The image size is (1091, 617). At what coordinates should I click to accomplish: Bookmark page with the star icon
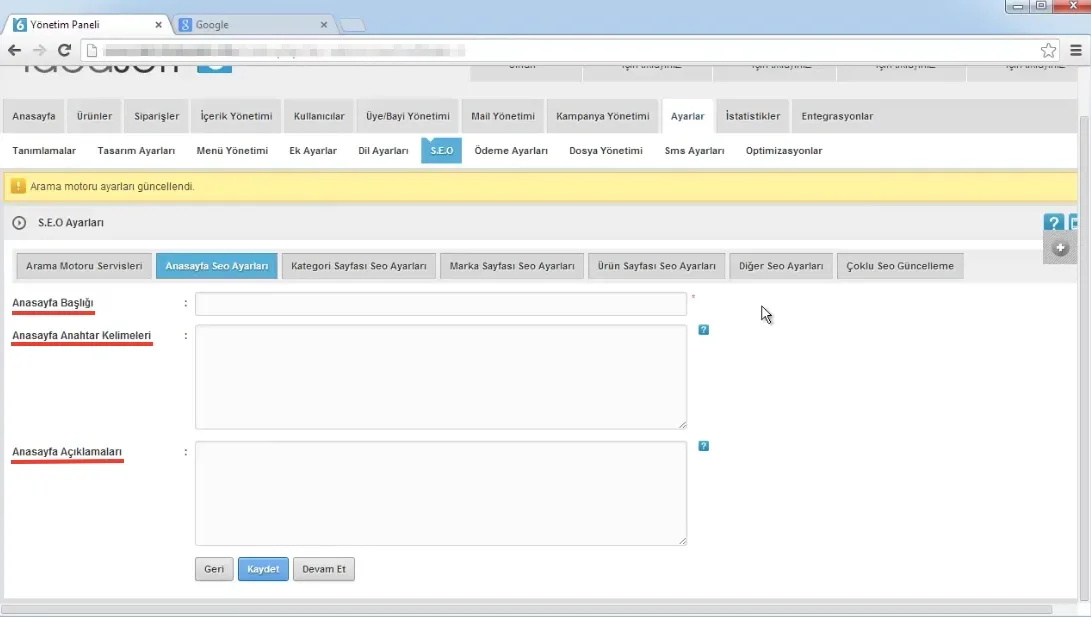tap(1048, 50)
